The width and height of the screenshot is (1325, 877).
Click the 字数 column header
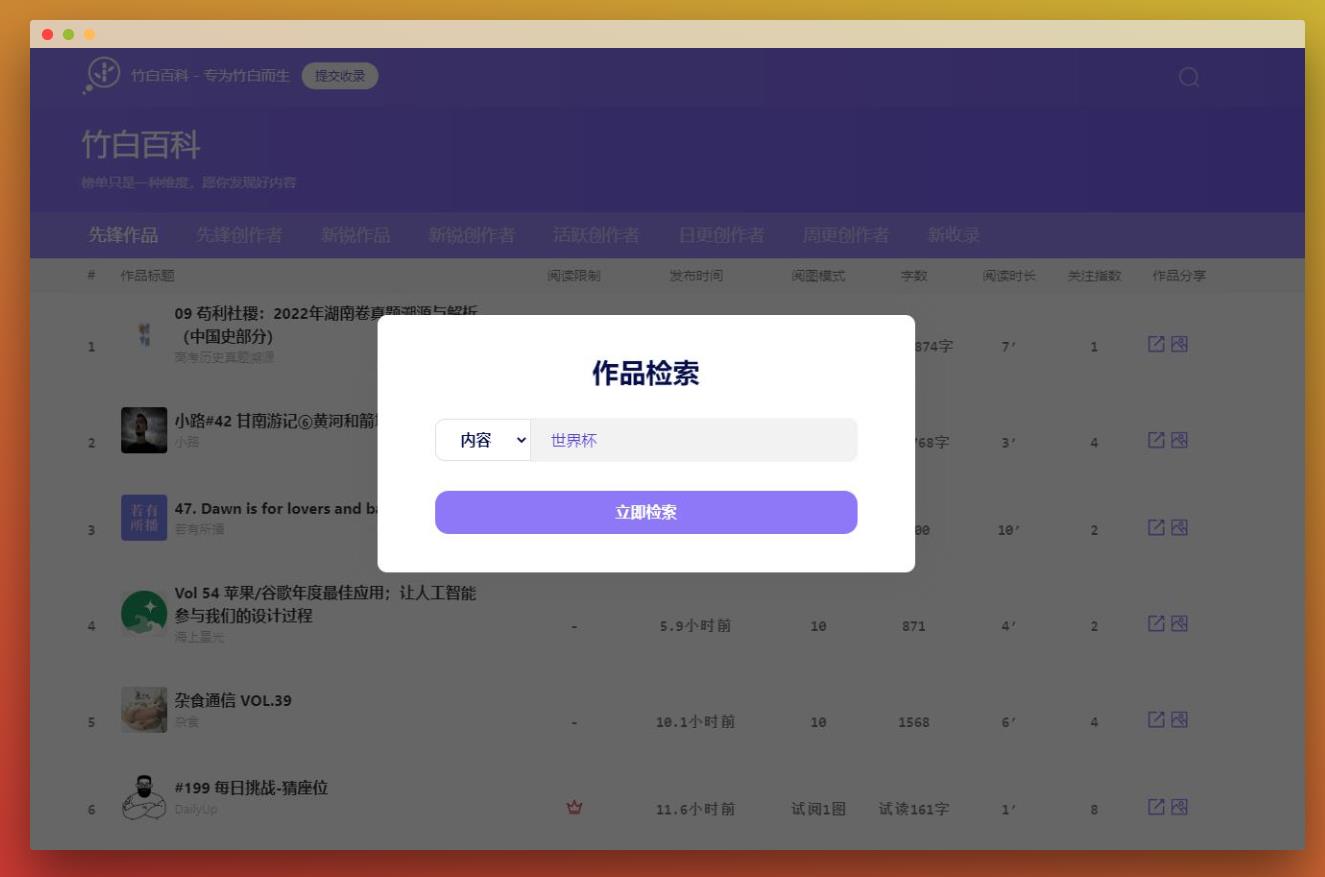pos(914,276)
